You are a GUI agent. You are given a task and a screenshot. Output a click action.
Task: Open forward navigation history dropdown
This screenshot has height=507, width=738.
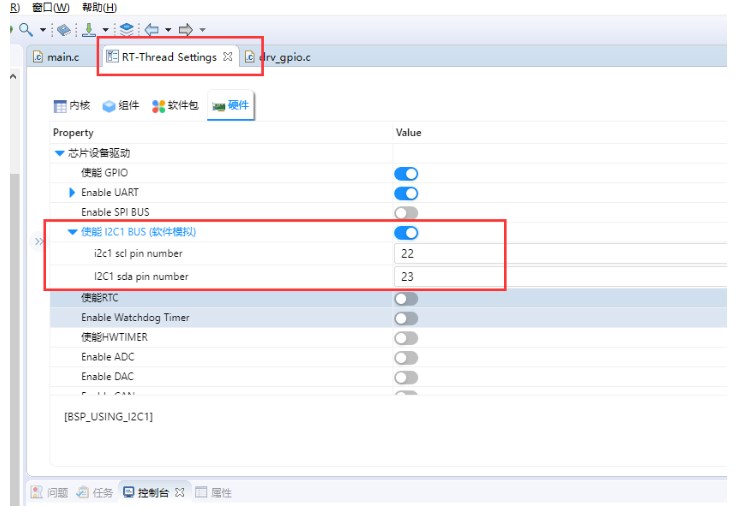click(202, 30)
